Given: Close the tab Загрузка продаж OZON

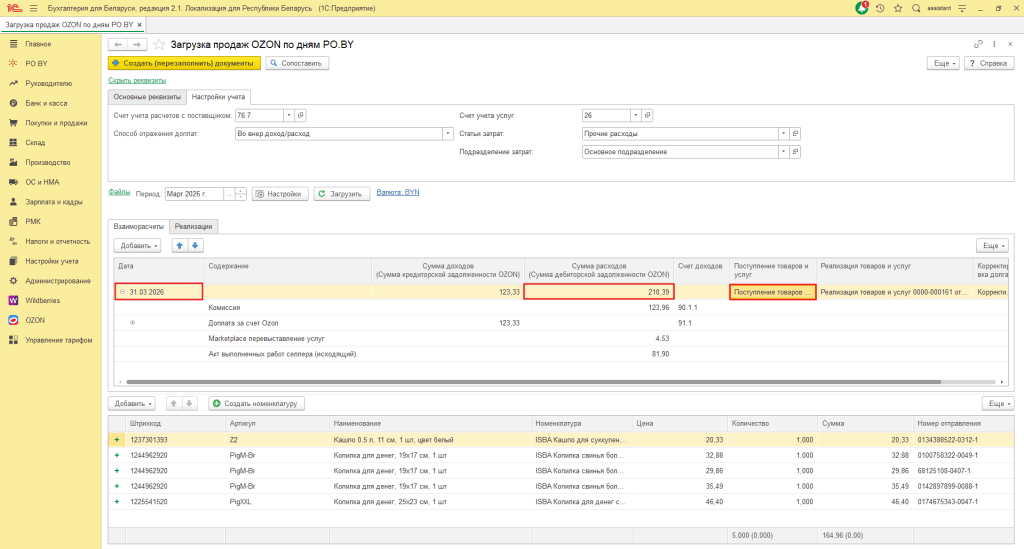Looking at the screenshot, I should (139, 24).
